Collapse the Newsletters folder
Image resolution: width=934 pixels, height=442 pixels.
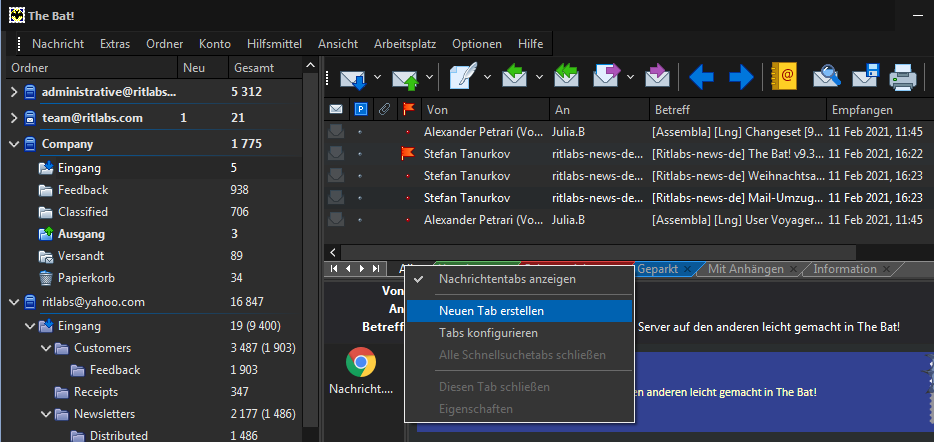click(x=46, y=414)
